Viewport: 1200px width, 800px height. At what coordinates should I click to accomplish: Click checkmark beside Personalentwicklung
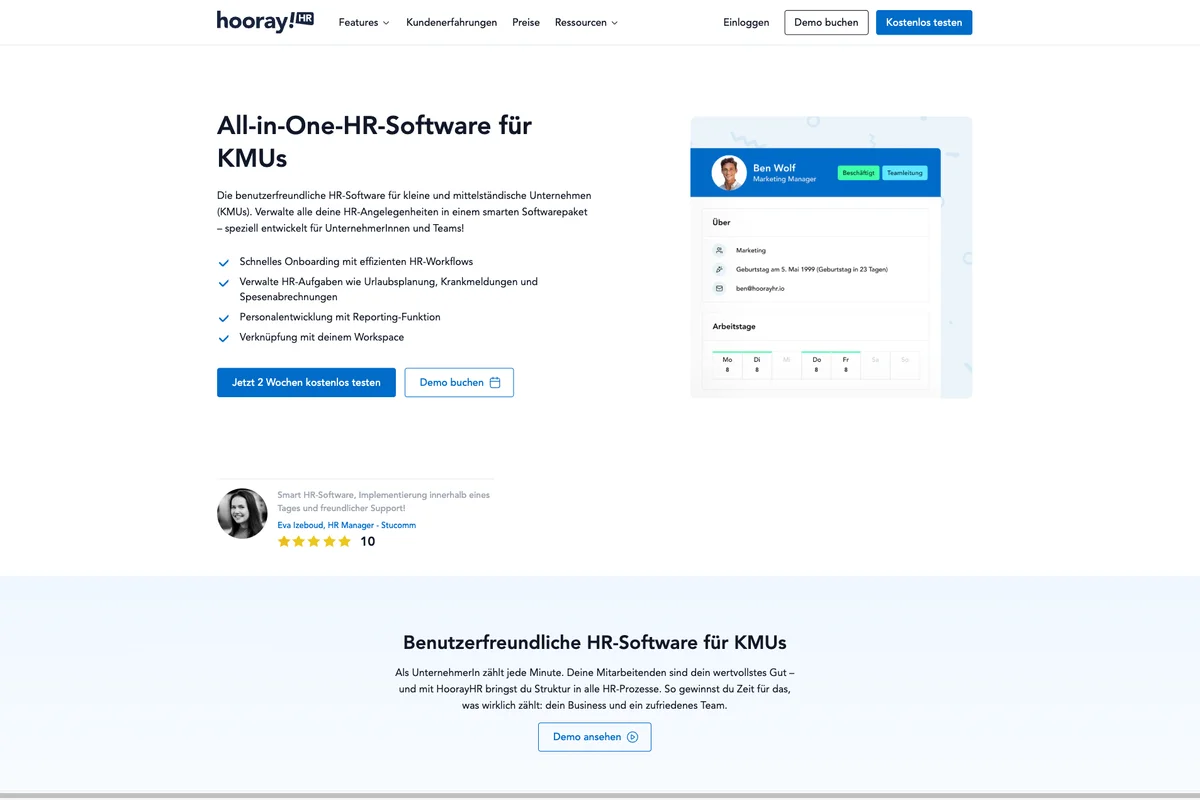(223, 318)
